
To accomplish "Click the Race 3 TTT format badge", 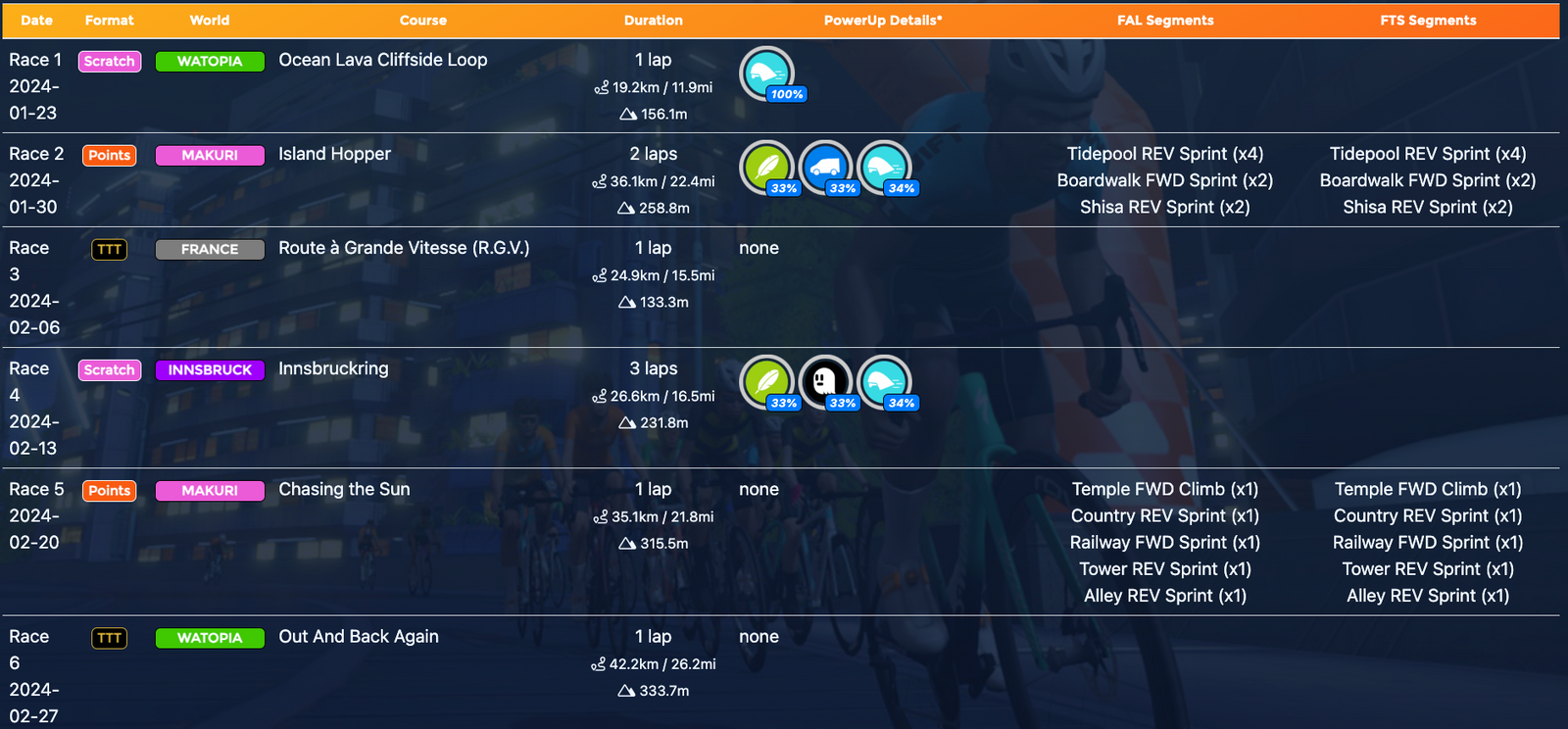I will pyautogui.click(x=110, y=249).
